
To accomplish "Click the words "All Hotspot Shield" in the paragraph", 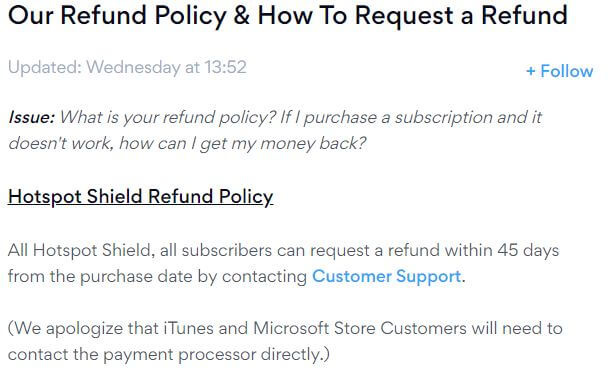I will [79, 250].
